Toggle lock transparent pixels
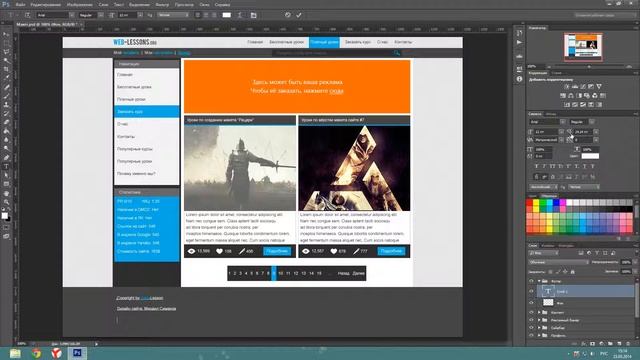Screen dimensions: 640x360 point(551,271)
